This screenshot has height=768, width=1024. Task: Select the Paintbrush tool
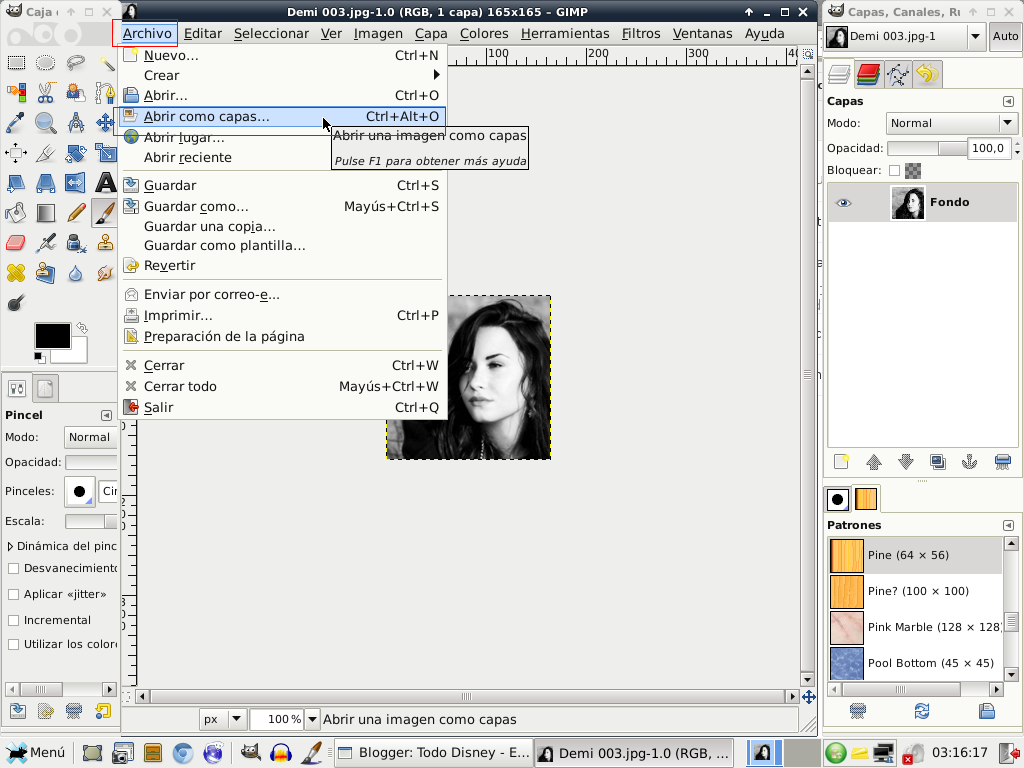(x=104, y=213)
